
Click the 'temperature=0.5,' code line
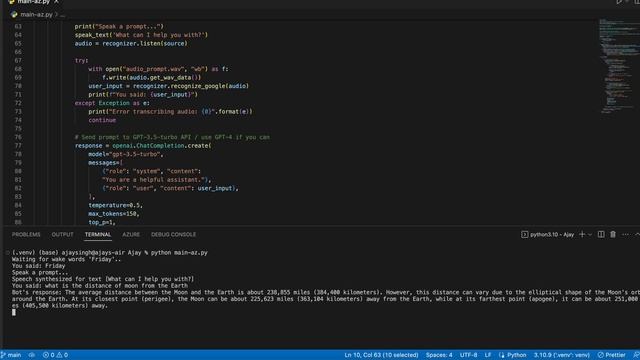tap(116, 205)
